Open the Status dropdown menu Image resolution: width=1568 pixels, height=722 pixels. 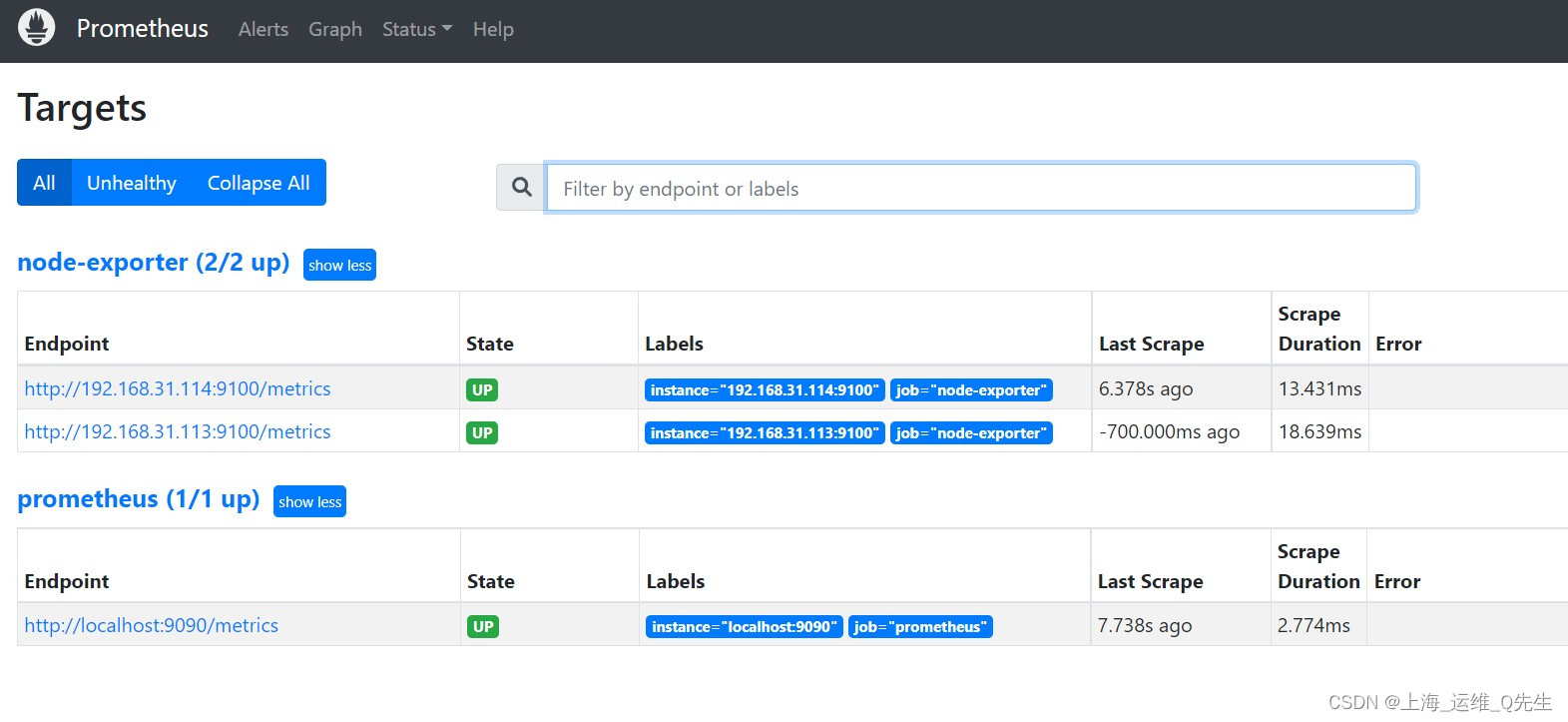(416, 30)
